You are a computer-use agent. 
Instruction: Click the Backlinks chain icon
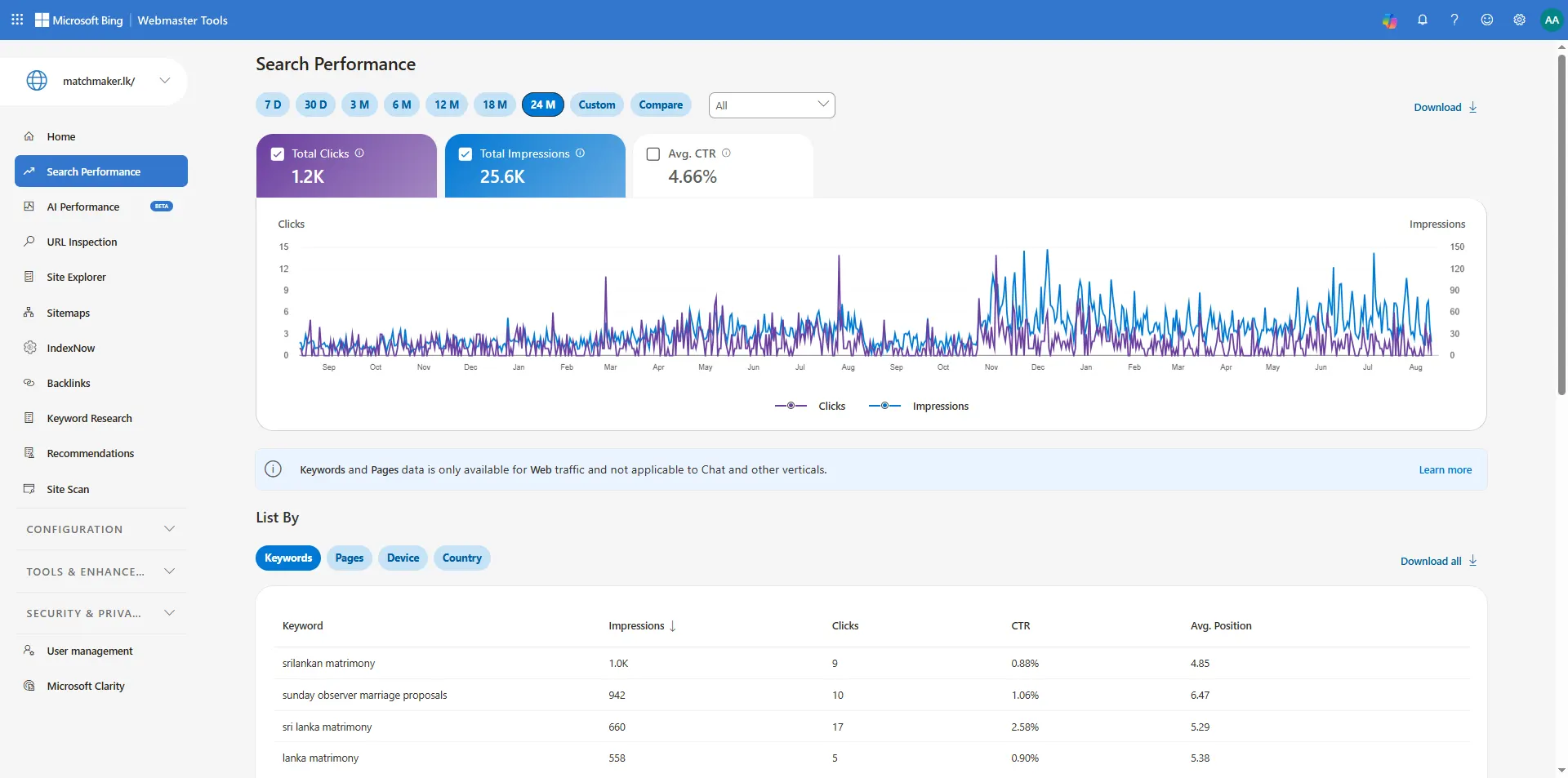click(29, 383)
